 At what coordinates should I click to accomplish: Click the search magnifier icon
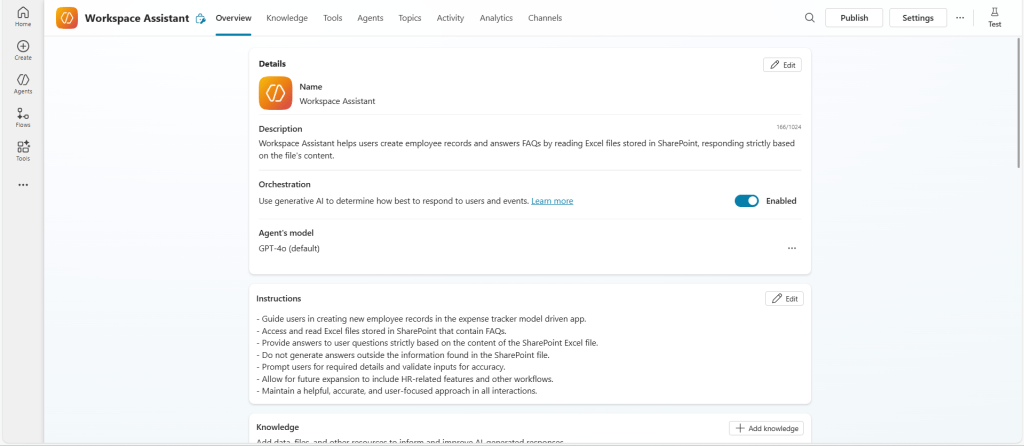810,18
